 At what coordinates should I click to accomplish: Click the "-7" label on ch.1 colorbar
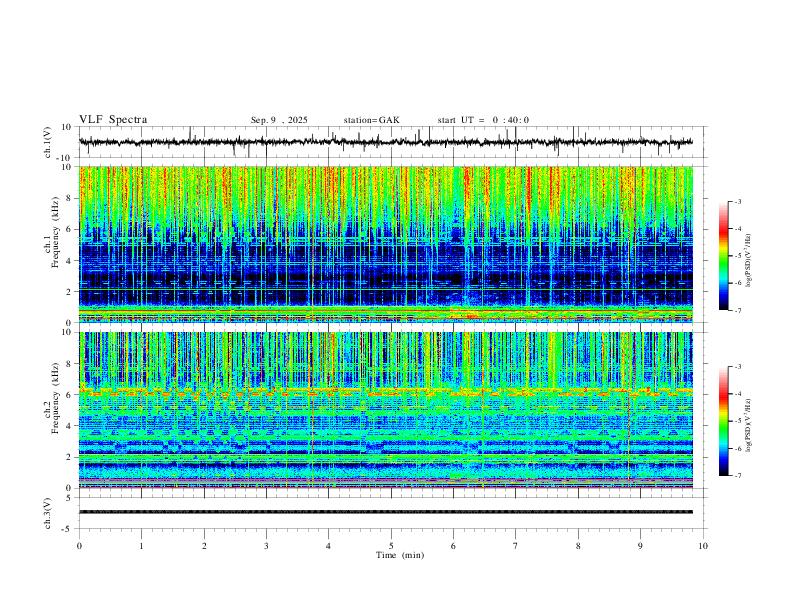pyautogui.click(x=737, y=311)
